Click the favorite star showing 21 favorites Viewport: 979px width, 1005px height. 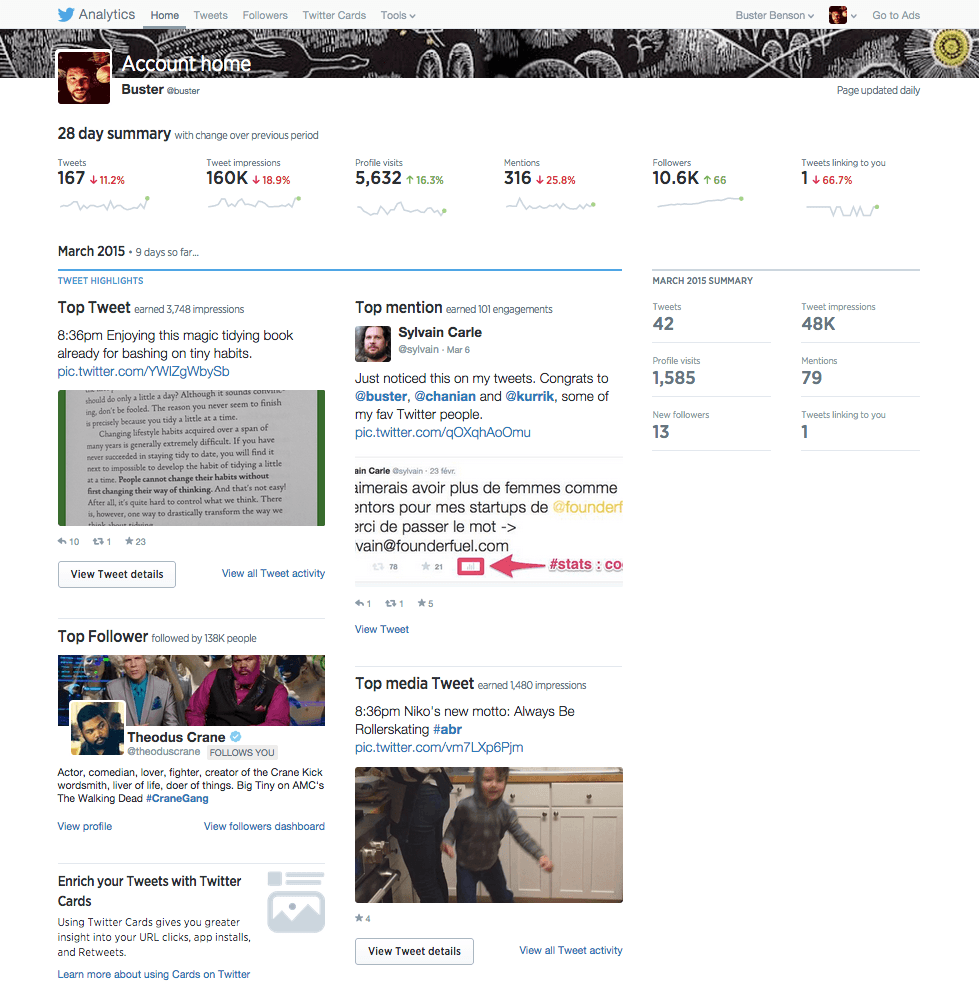point(425,566)
